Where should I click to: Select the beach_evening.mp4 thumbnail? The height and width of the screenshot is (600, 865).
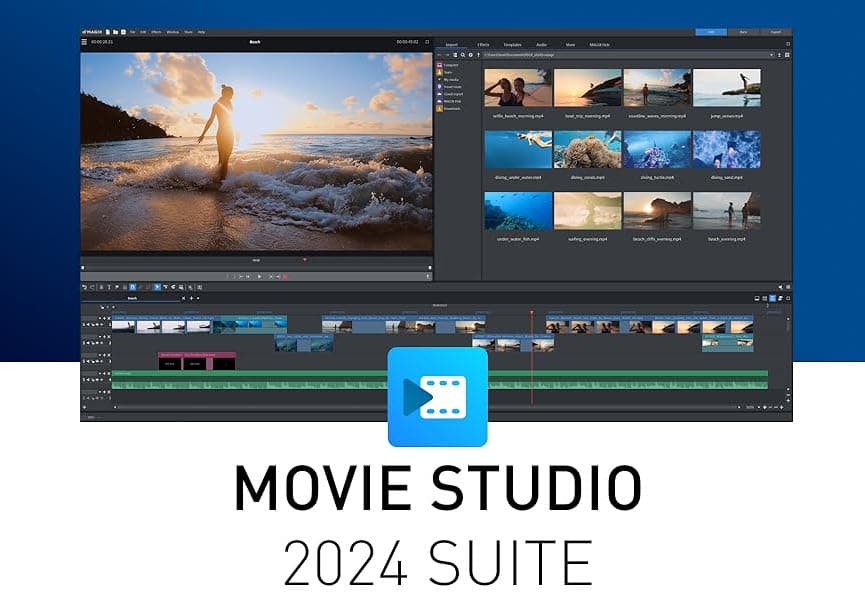click(x=727, y=211)
